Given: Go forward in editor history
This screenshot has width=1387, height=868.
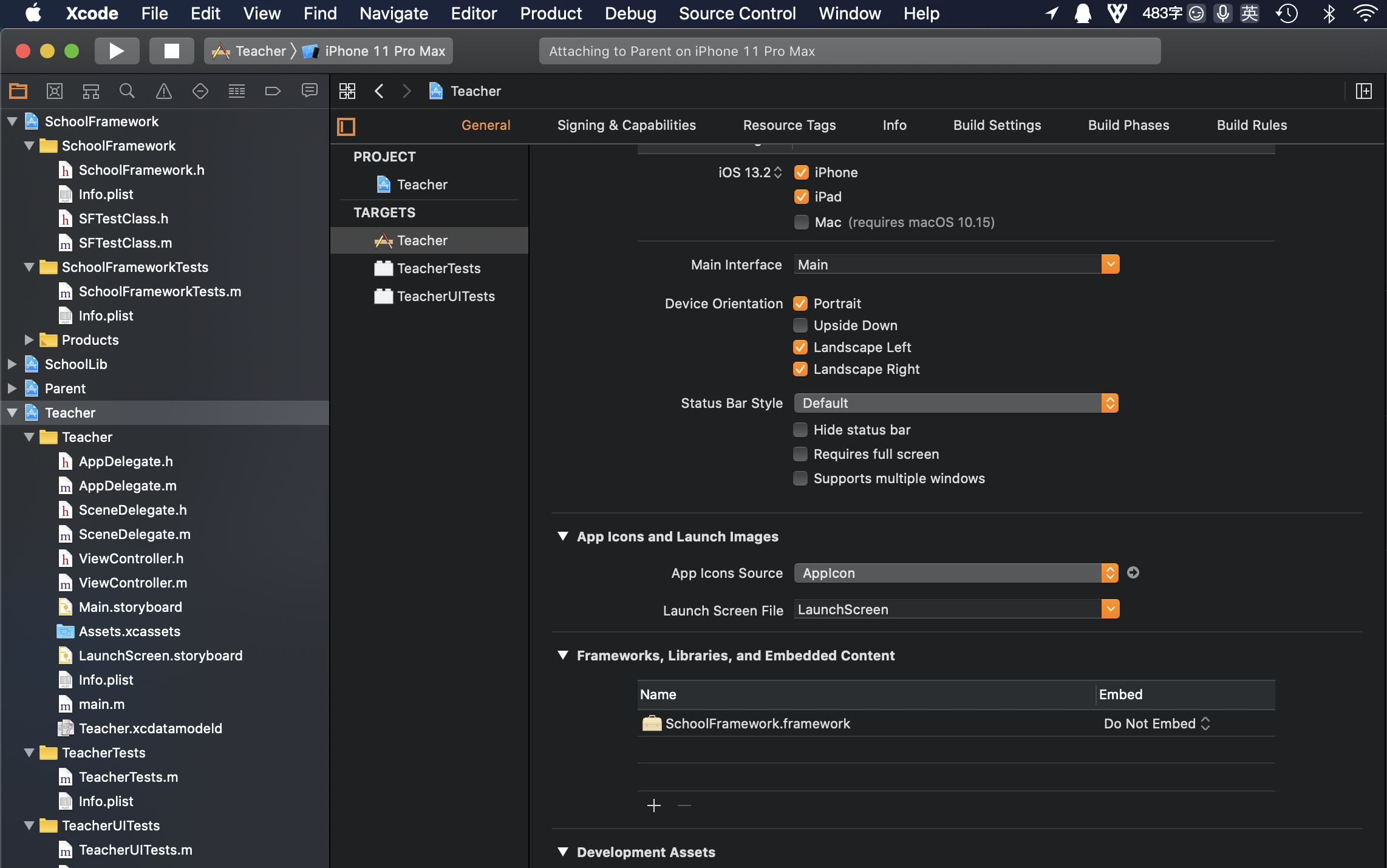Looking at the screenshot, I should click(407, 91).
